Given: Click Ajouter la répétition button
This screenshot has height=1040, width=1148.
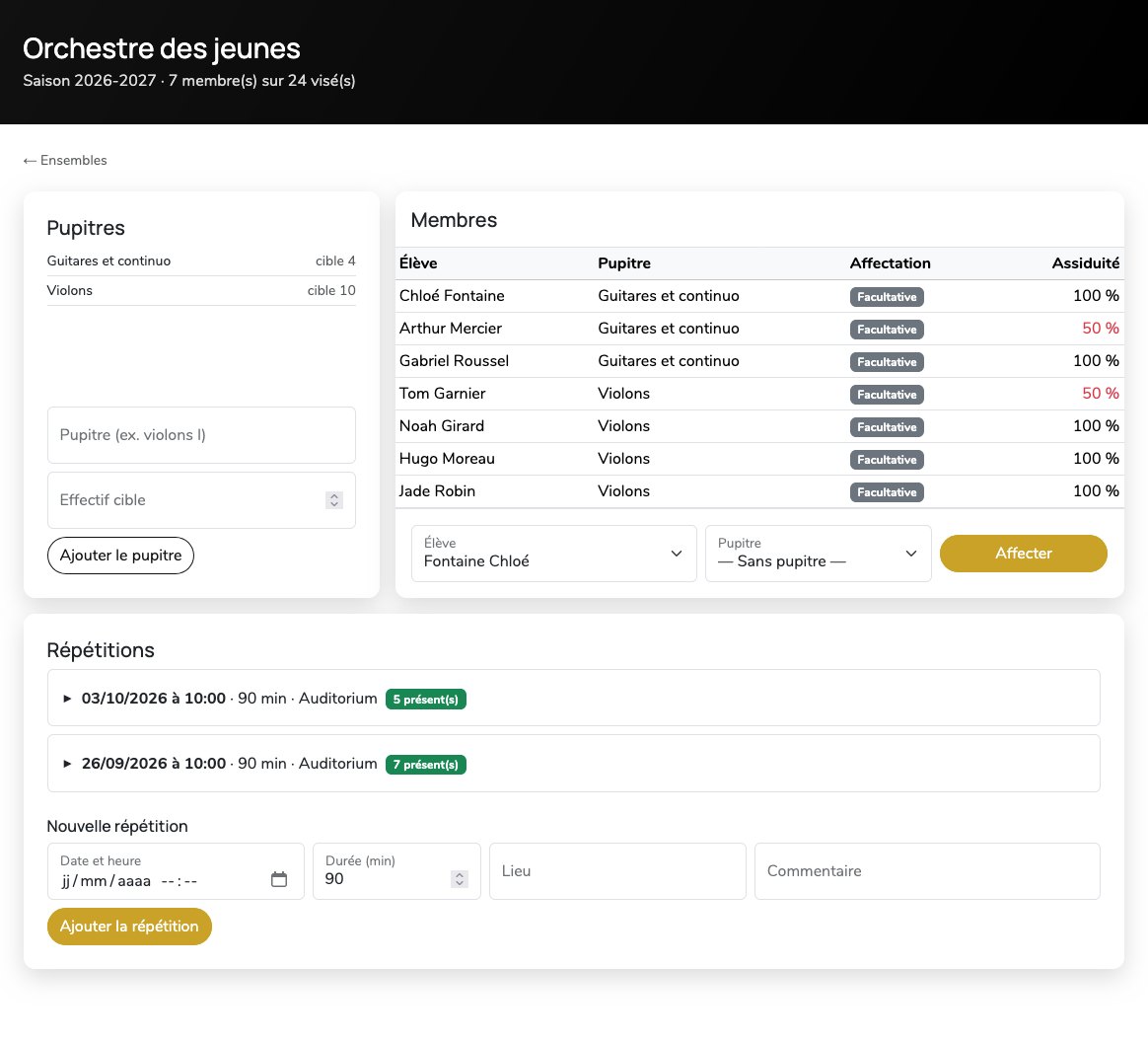Looking at the screenshot, I should coord(129,927).
